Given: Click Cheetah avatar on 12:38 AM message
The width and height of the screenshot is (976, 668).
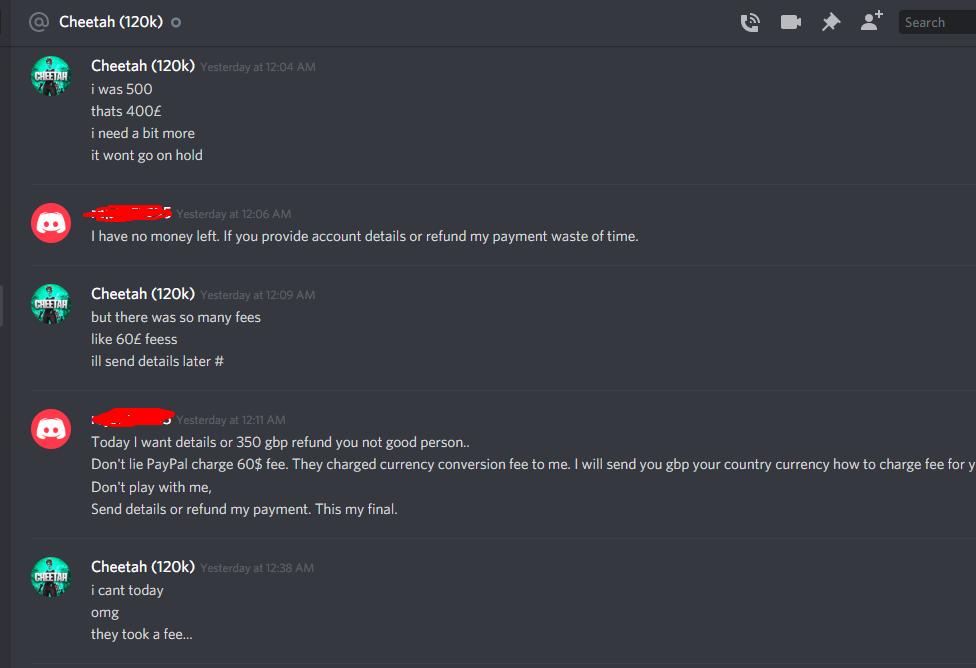Looking at the screenshot, I should click(51, 577).
